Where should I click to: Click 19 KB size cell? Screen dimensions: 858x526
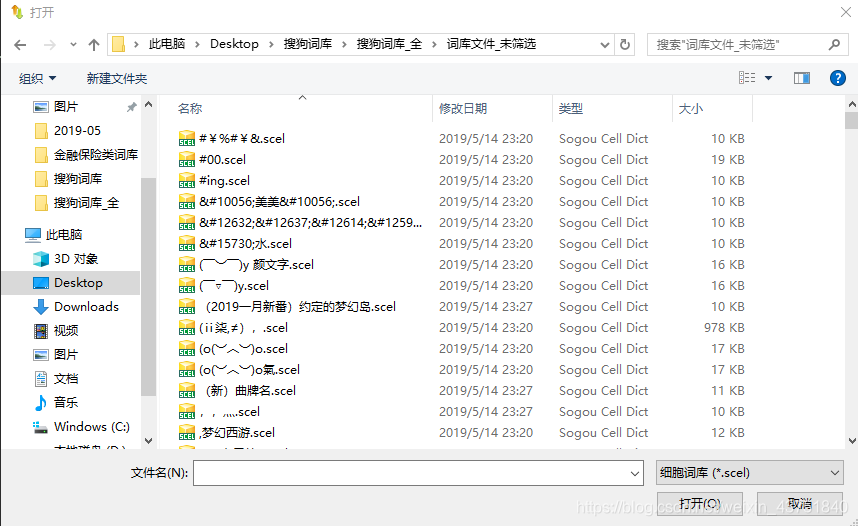coord(728,160)
